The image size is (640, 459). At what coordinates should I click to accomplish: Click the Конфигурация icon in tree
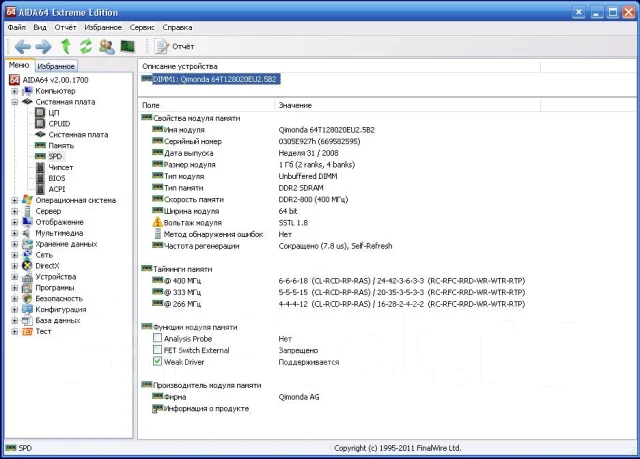[x=27, y=310]
